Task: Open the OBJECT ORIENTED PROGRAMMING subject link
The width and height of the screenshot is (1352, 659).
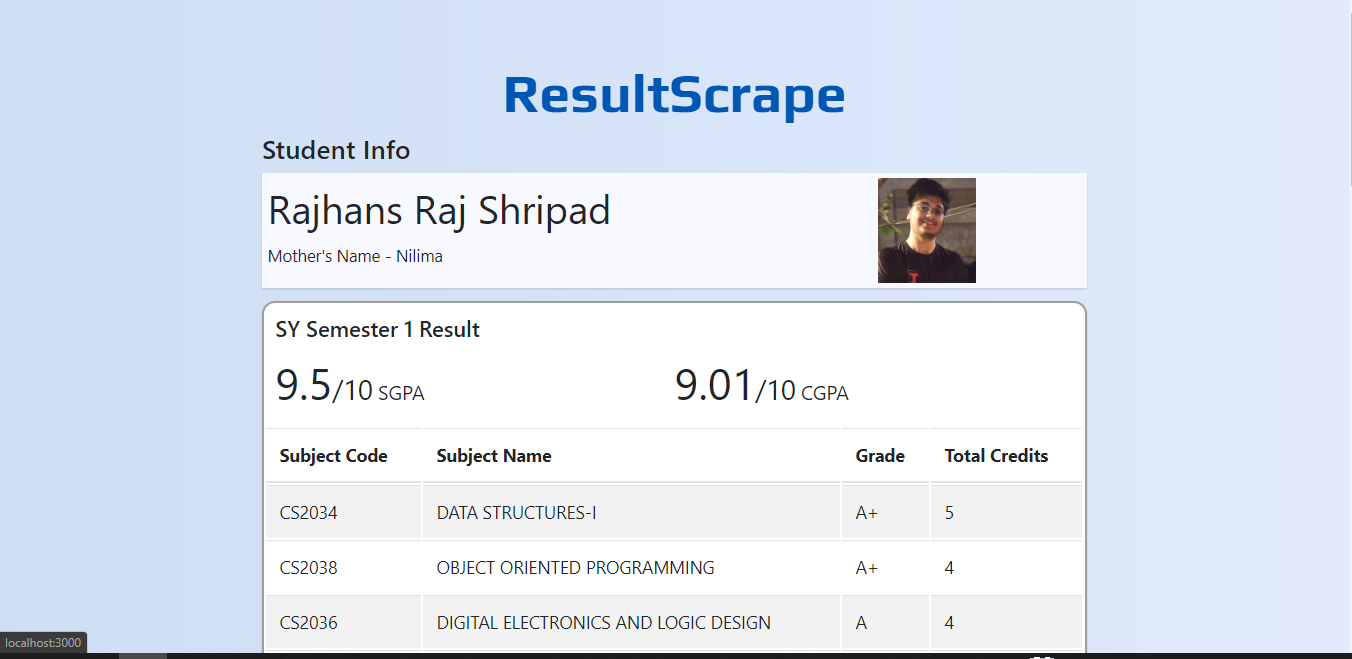Action: [575, 567]
